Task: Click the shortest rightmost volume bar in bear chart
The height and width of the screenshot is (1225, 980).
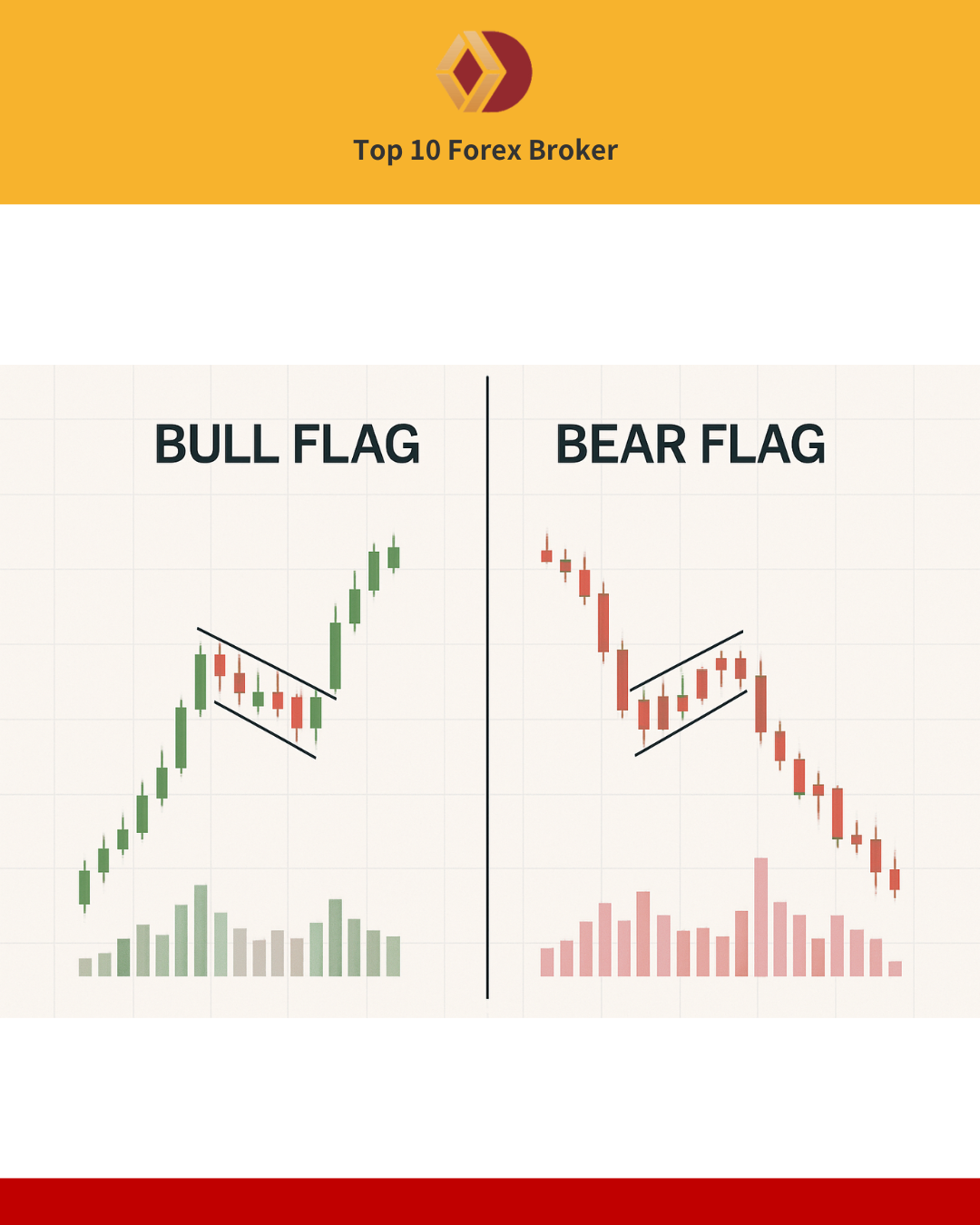Action: [x=895, y=968]
